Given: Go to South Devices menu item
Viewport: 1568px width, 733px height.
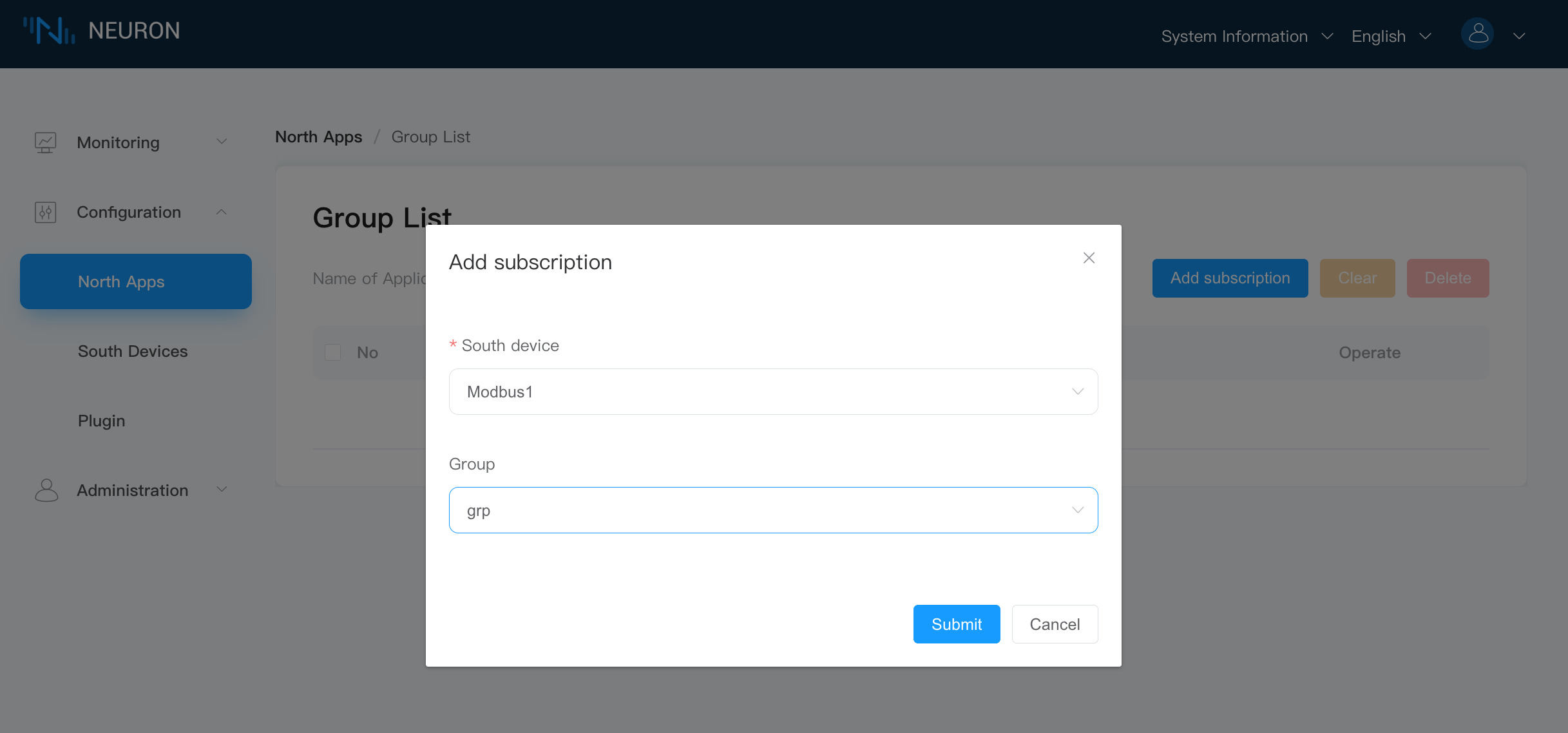Looking at the screenshot, I should [133, 351].
